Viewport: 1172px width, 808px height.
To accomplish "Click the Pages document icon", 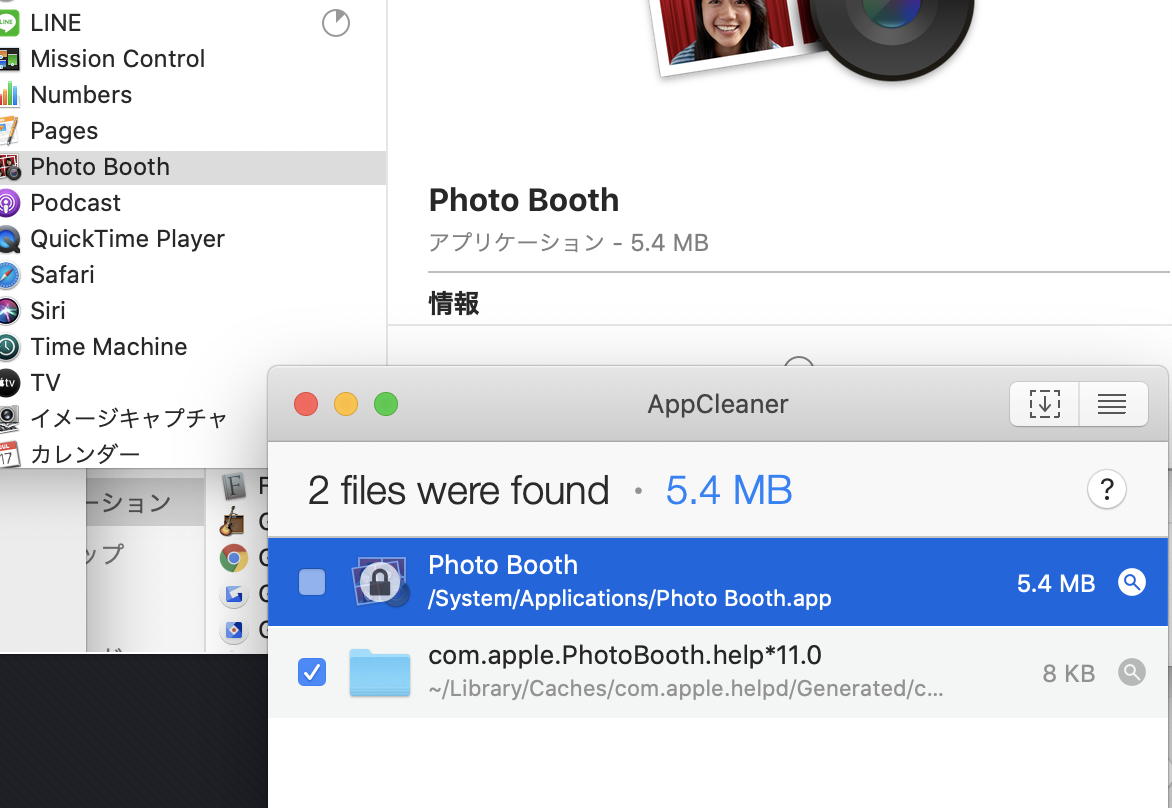I will click(8, 131).
